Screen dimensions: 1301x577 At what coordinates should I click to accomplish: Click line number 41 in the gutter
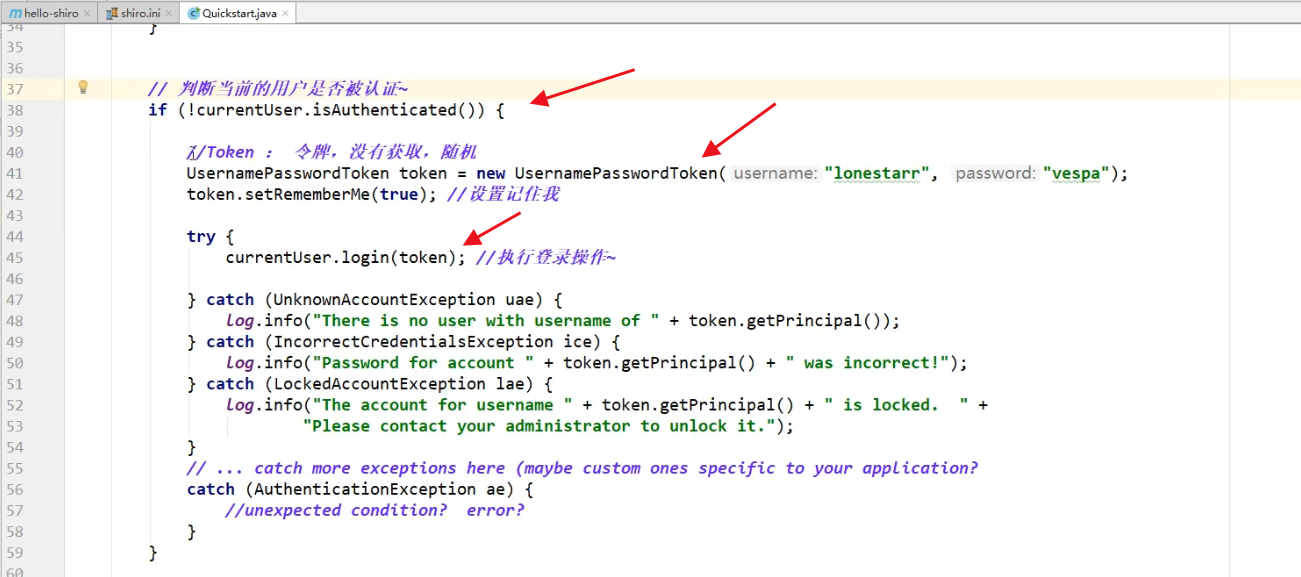click(14, 173)
